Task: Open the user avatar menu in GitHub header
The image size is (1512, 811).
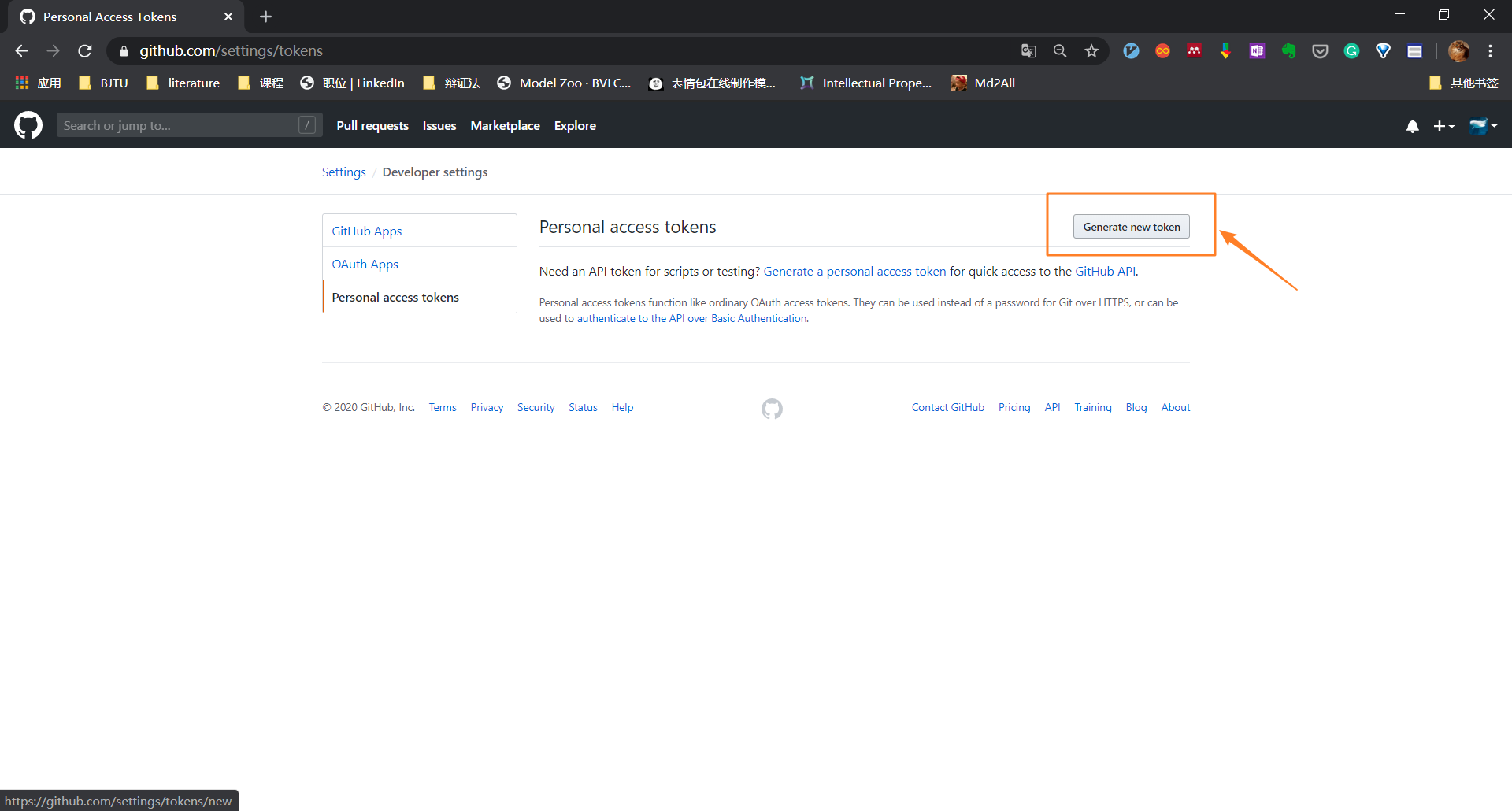Action: click(x=1483, y=126)
